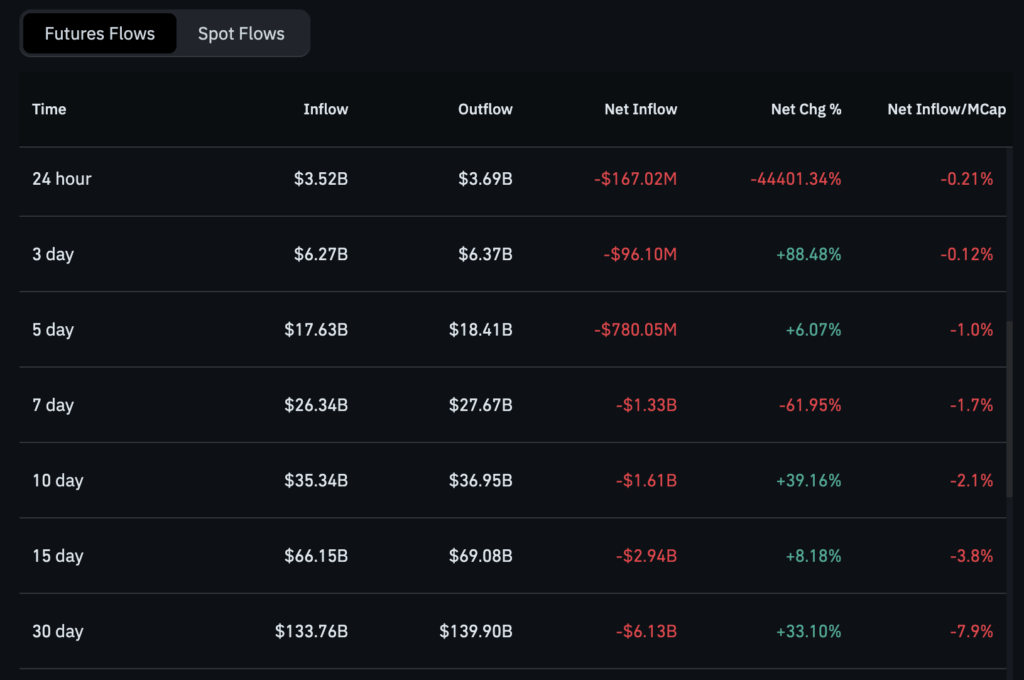Click the $35.34B inflow value
This screenshot has height=680, width=1024.
pyautogui.click(x=316, y=481)
